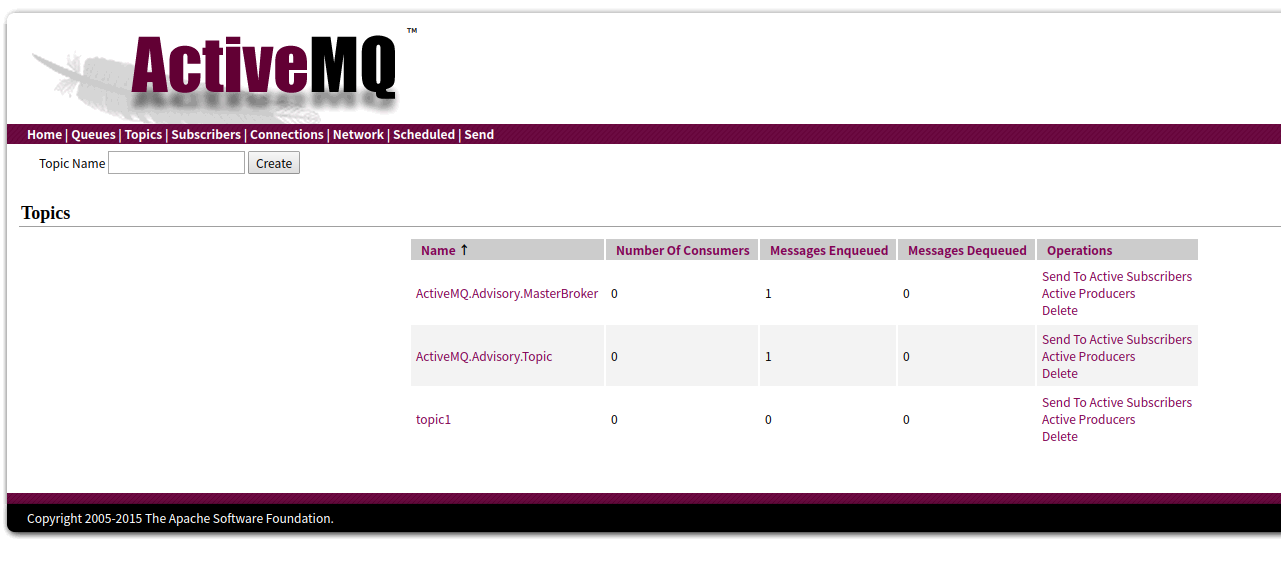Delete the topic1 topic

click(1060, 436)
